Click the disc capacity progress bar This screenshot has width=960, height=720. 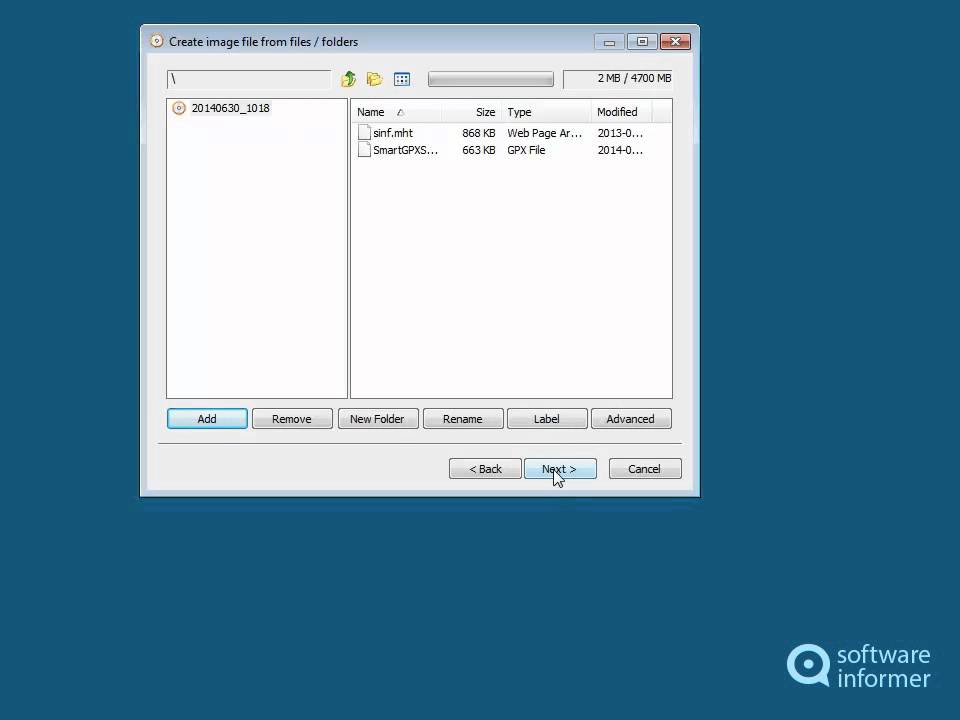[490, 79]
